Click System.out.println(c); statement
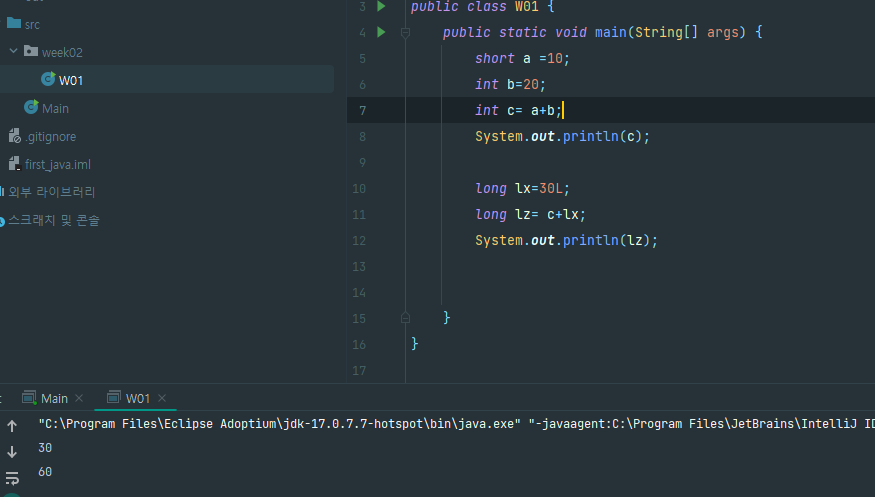The height and width of the screenshot is (497, 875). 562,137
